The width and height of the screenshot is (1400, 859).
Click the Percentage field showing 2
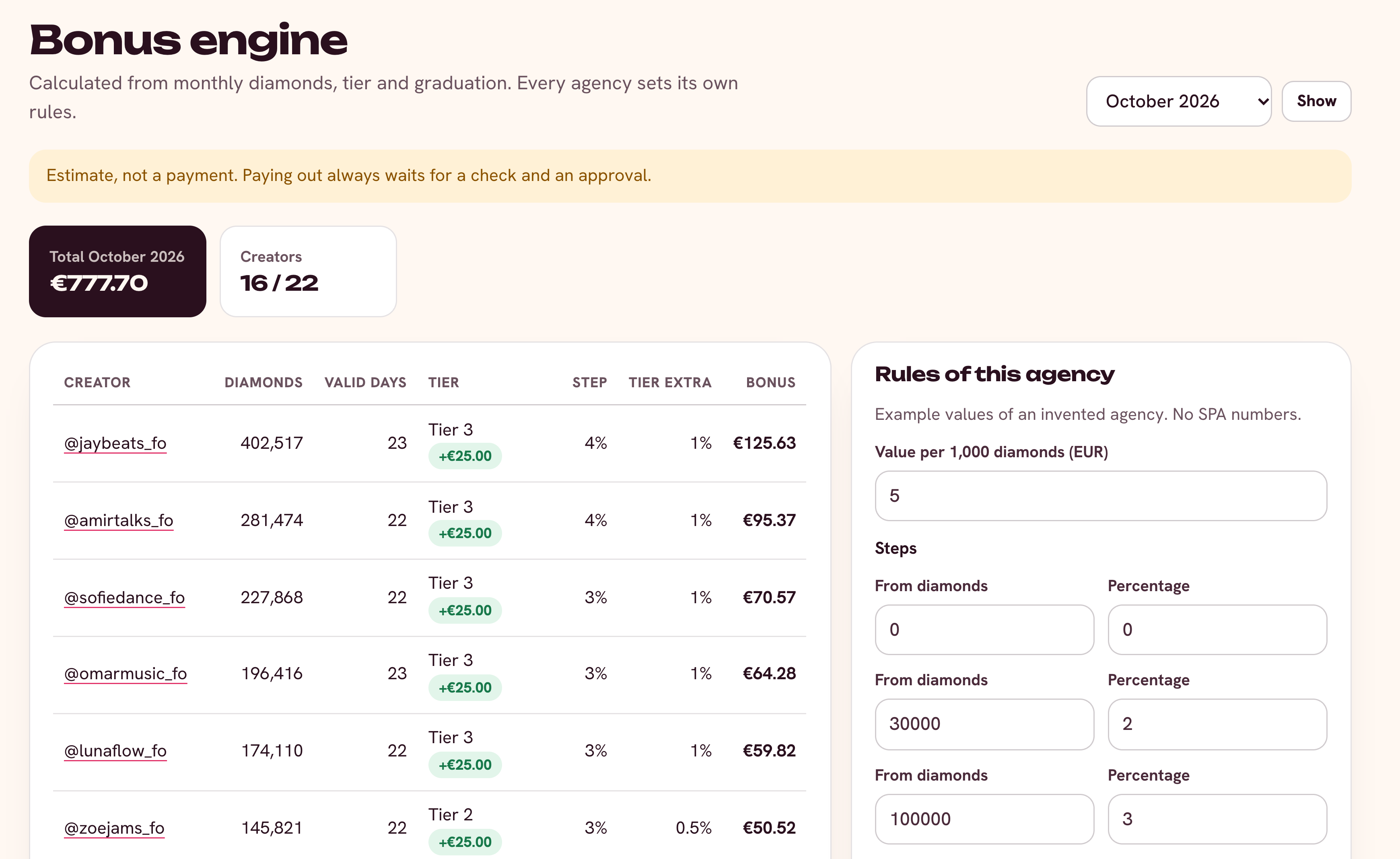1217,724
